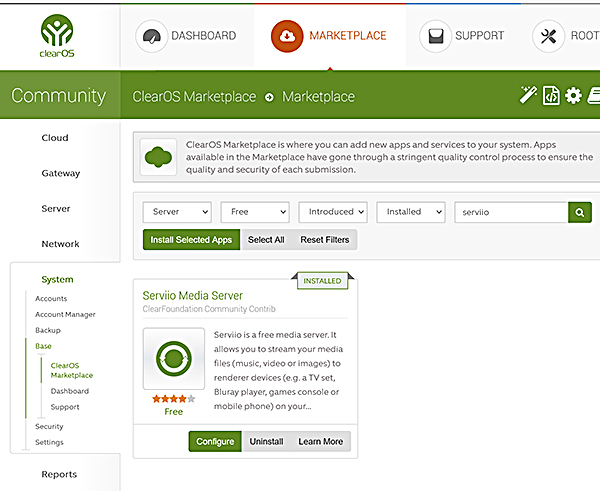Click the Serviio Media Server title link
600x491 pixels.
(x=193, y=295)
